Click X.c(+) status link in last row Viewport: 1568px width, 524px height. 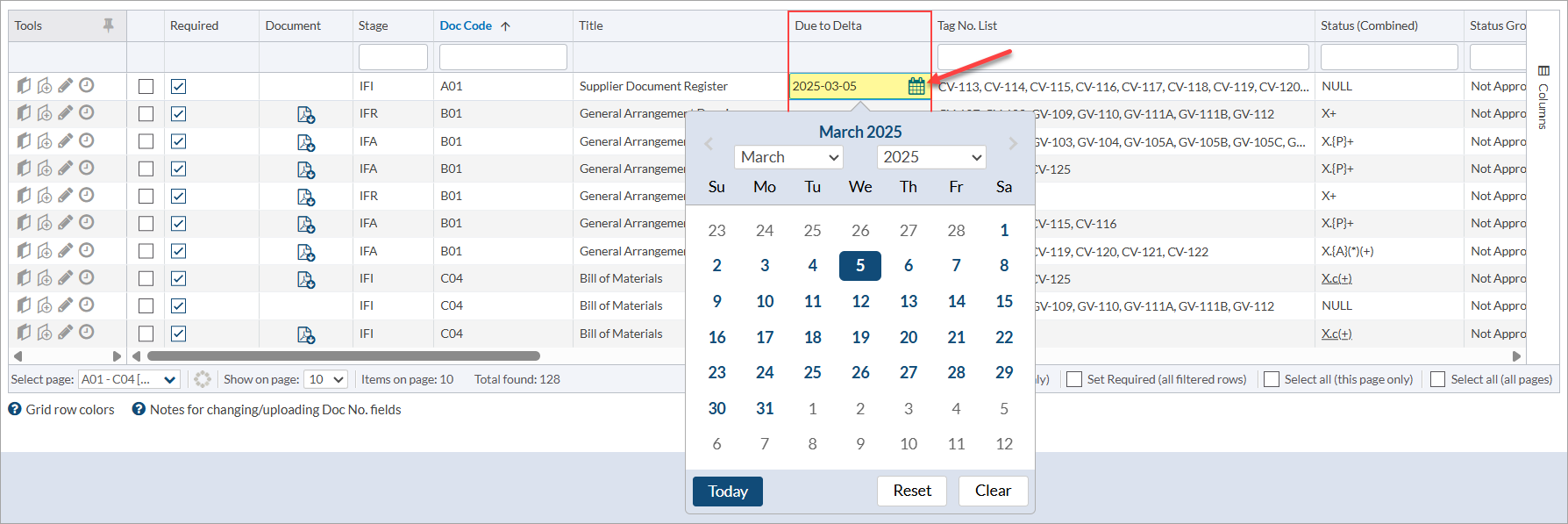pos(1336,334)
